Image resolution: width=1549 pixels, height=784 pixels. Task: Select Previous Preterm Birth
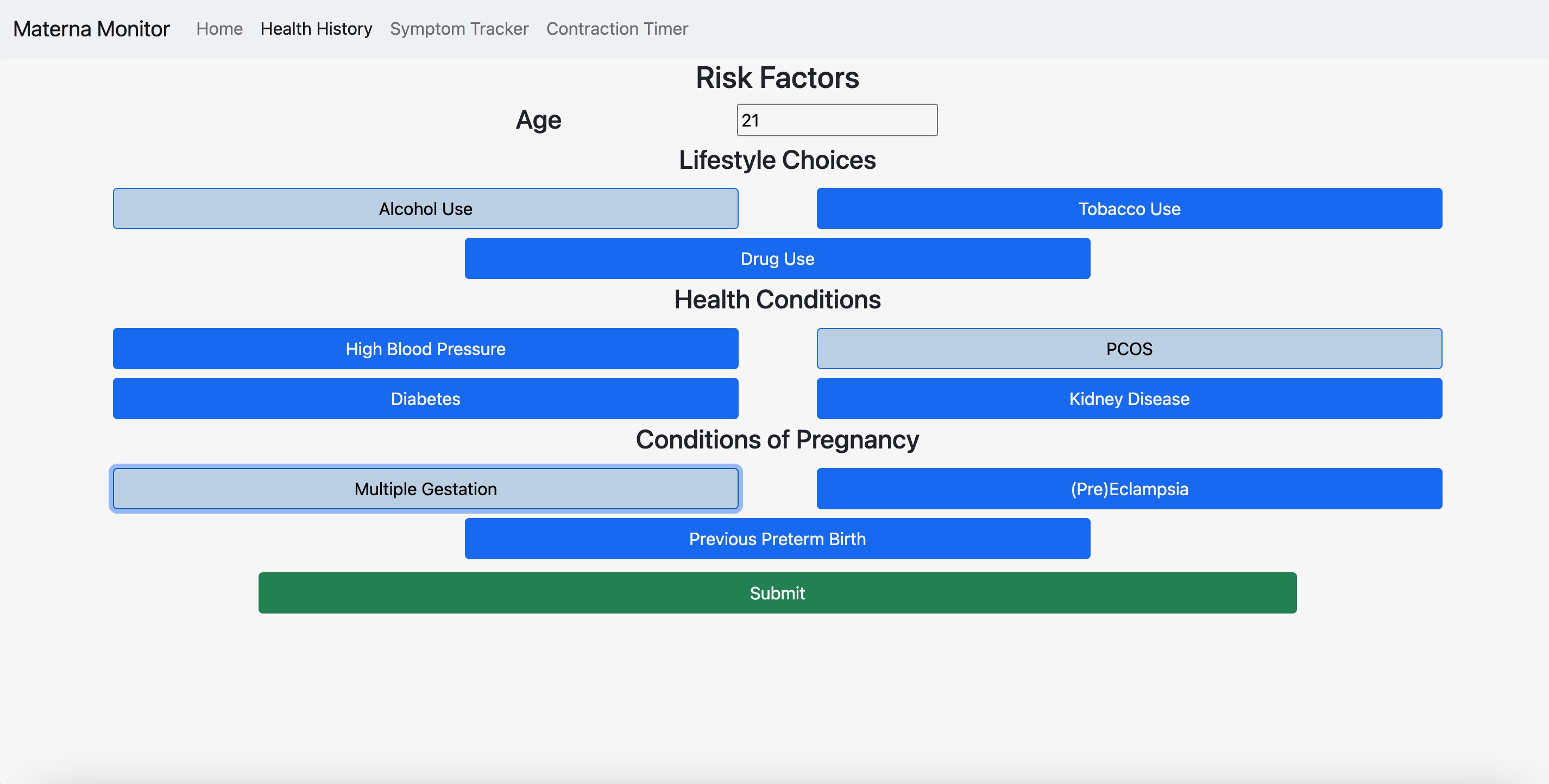(778, 539)
